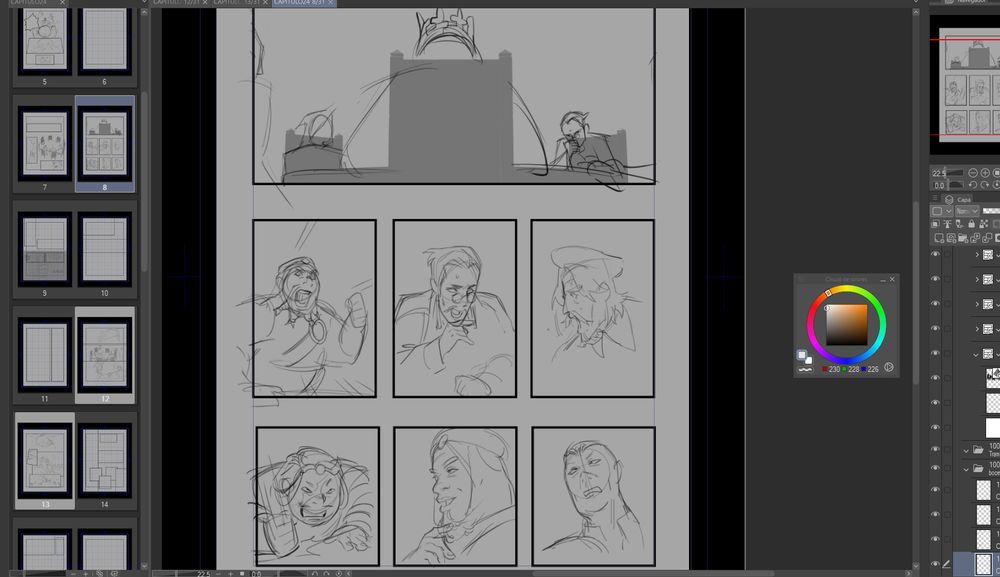Image resolution: width=1000 pixels, height=577 pixels.
Task: Open page 13 thumbnail in page manager
Action: (45, 460)
